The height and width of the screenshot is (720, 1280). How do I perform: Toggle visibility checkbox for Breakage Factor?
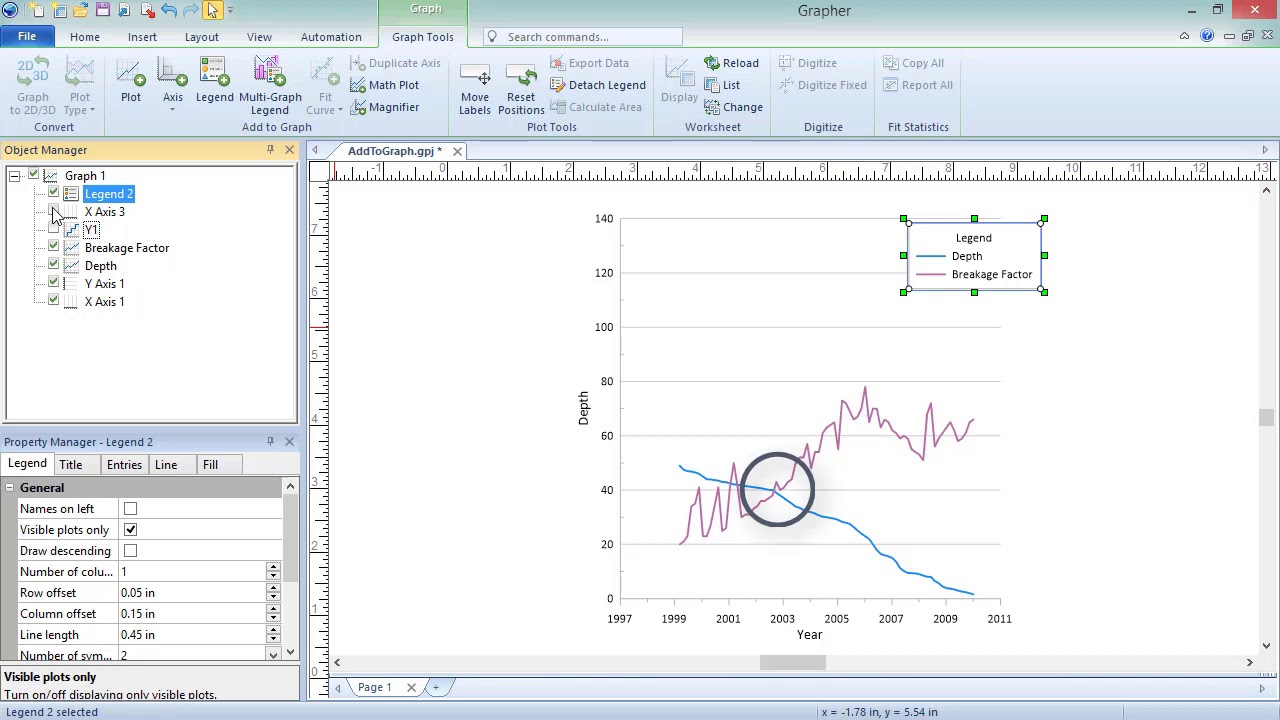[53, 248]
